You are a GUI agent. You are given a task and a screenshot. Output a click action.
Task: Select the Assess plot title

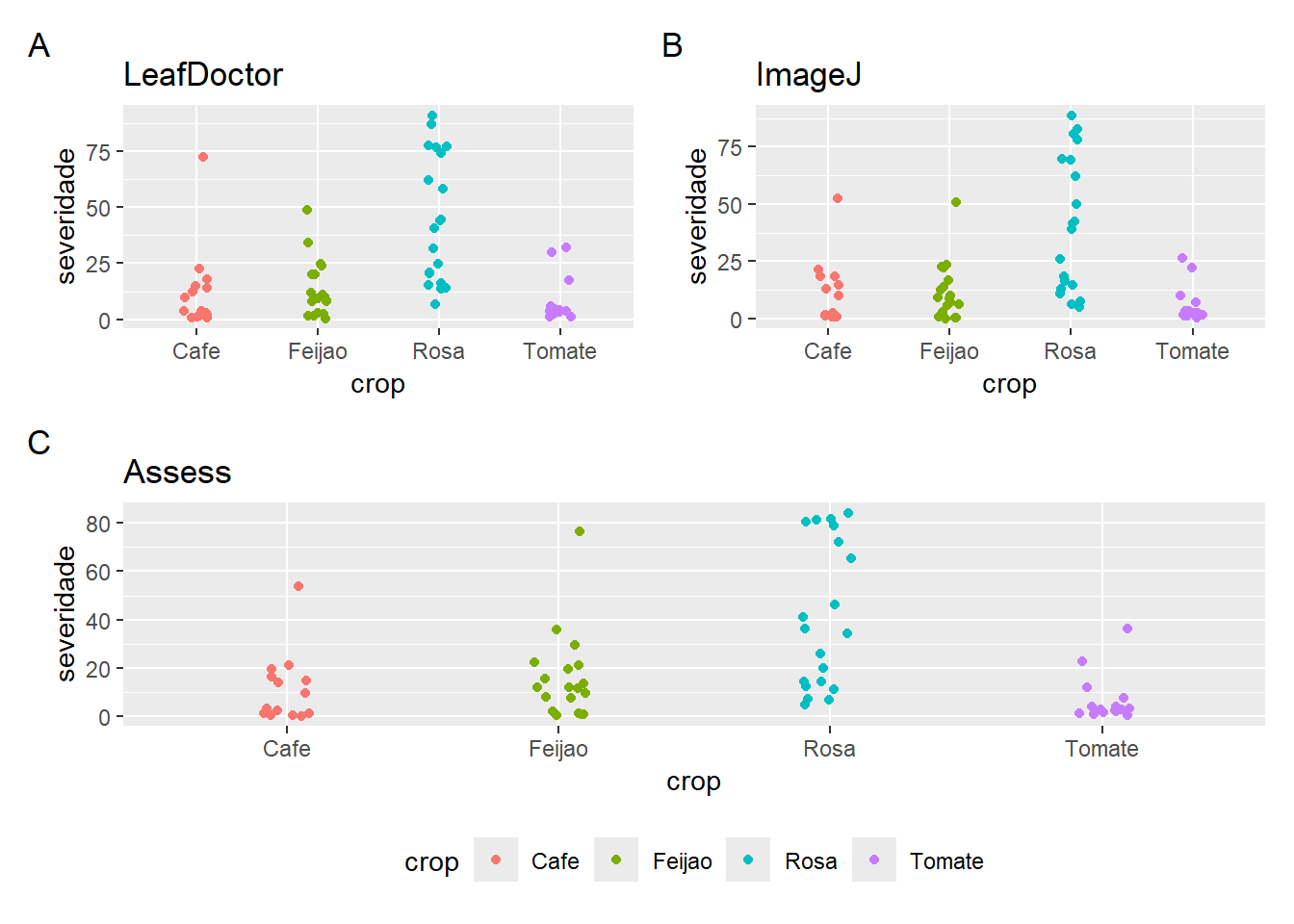[177, 473]
